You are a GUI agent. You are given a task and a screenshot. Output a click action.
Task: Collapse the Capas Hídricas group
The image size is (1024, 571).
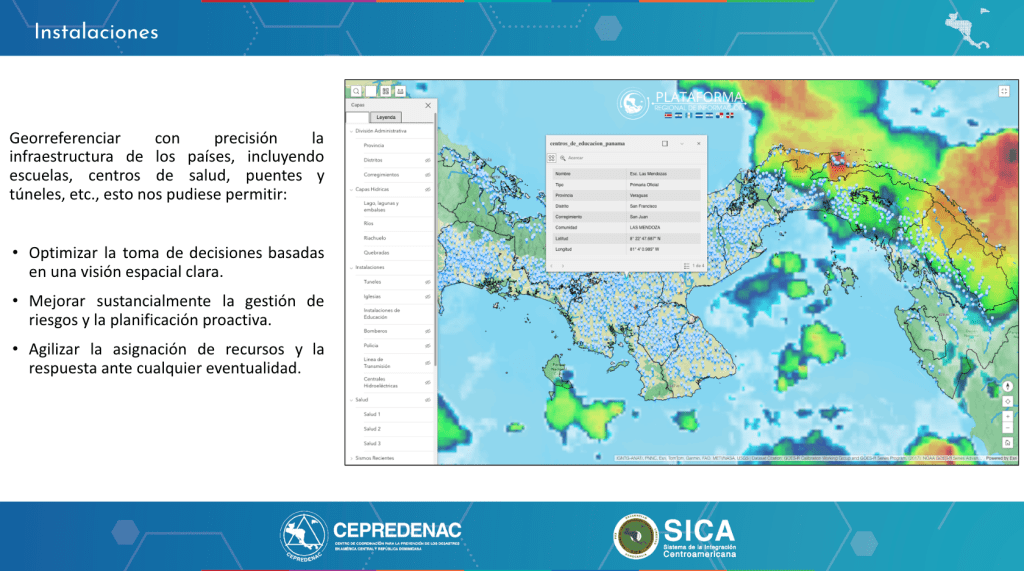[351, 188]
